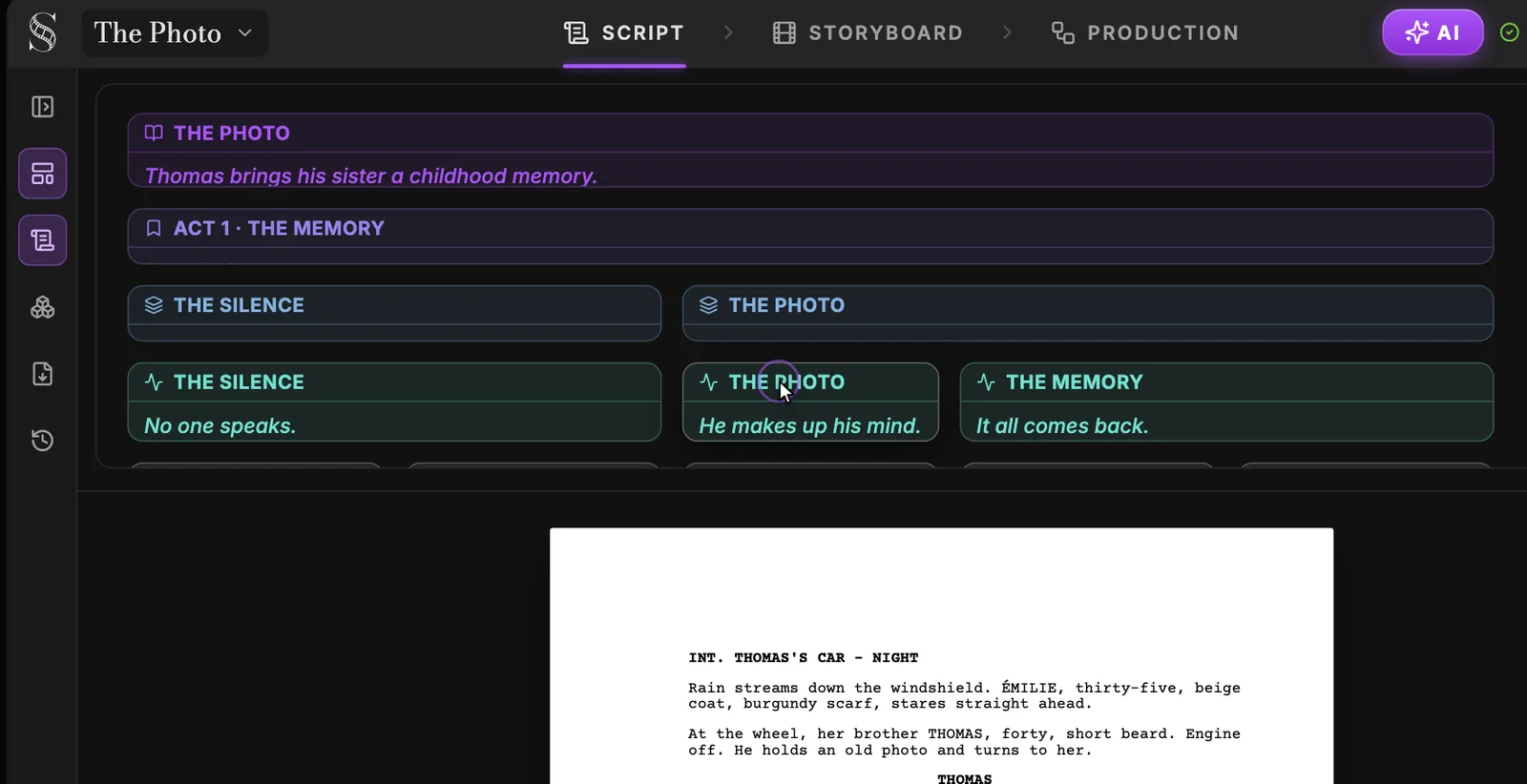Toggle the sidebar panel icon
The image size is (1527, 784).
click(x=42, y=107)
